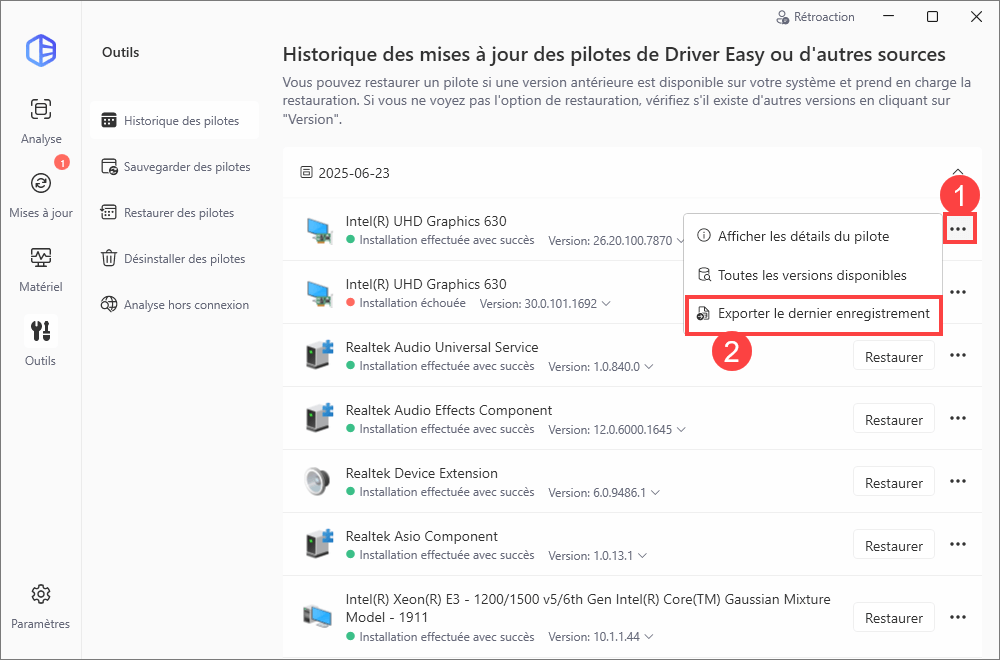Screen dimensions: 1000x660
Task: Click Realtek Asio Component device icon
Action: (x=318, y=545)
